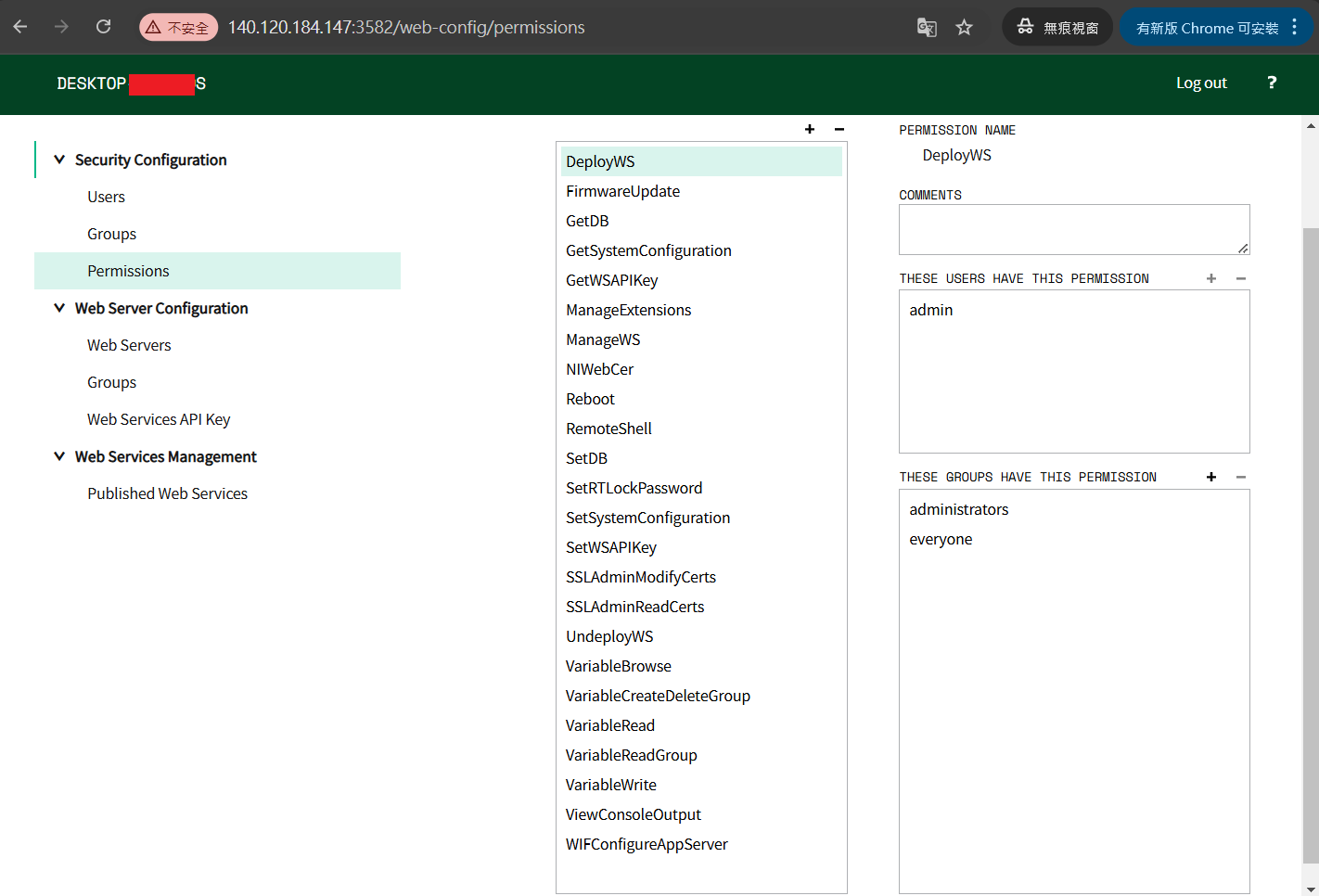Viewport: 1319px width, 896px height.
Task: Select the SSLAdminReadCerts permission
Action: tap(701, 607)
